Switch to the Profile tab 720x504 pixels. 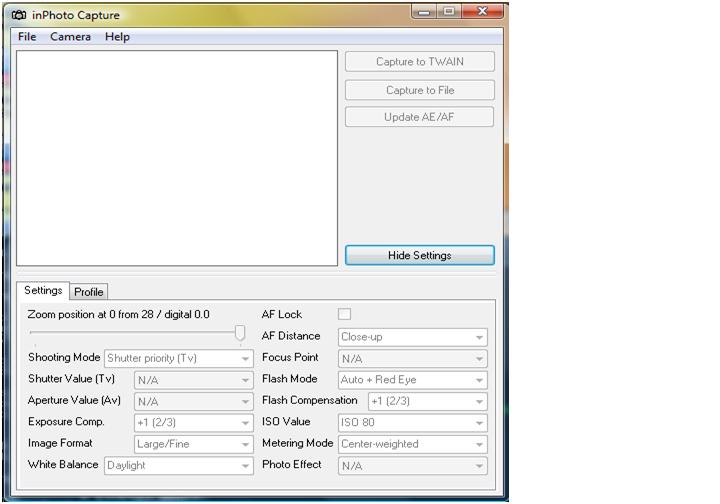[89, 292]
